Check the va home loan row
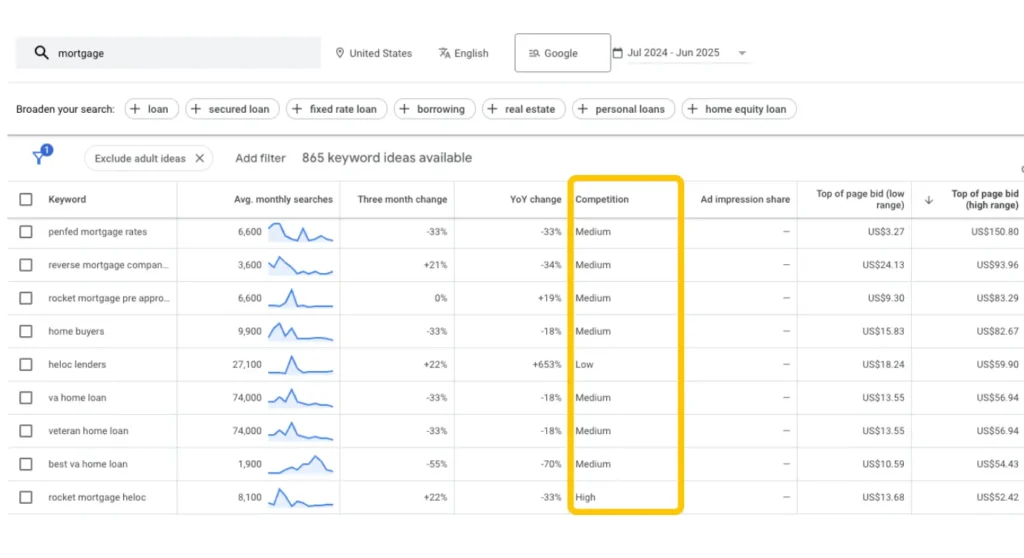This screenshot has width=1024, height=558. [x=25, y=397]
